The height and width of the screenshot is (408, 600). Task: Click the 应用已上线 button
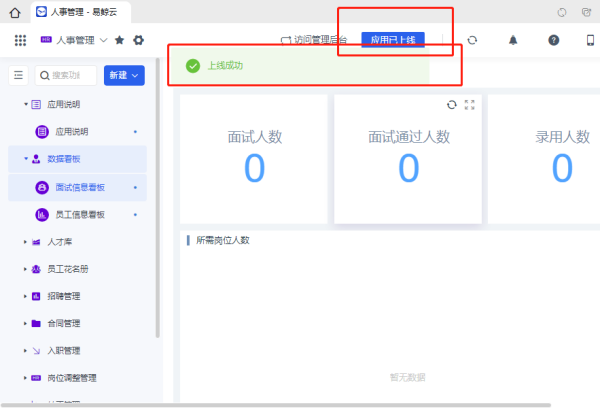[393, 40]
